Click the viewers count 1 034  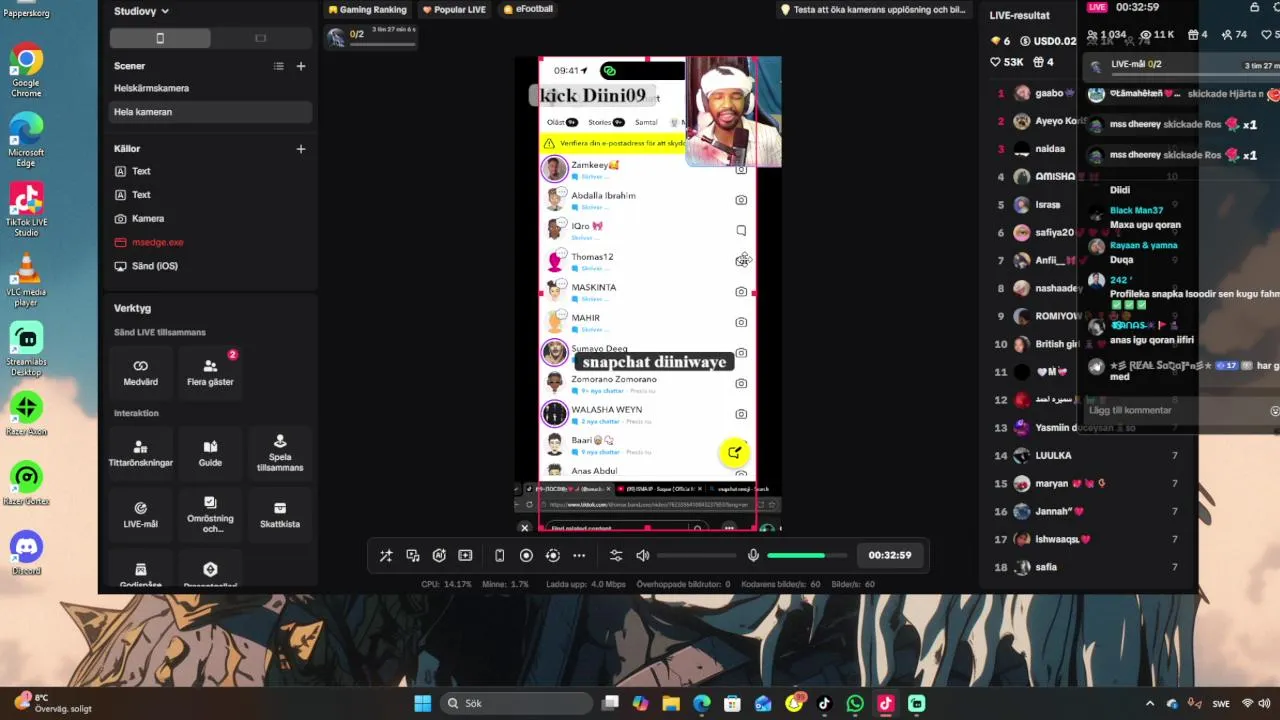click(x=1105, y=35)
